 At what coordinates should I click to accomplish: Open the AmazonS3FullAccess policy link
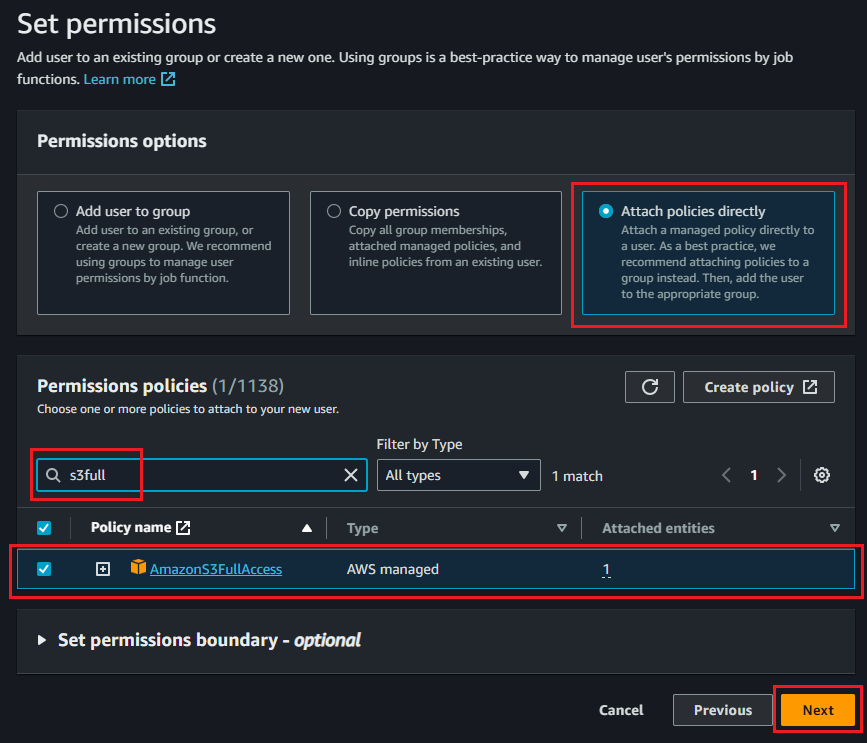tap(216, 569)
